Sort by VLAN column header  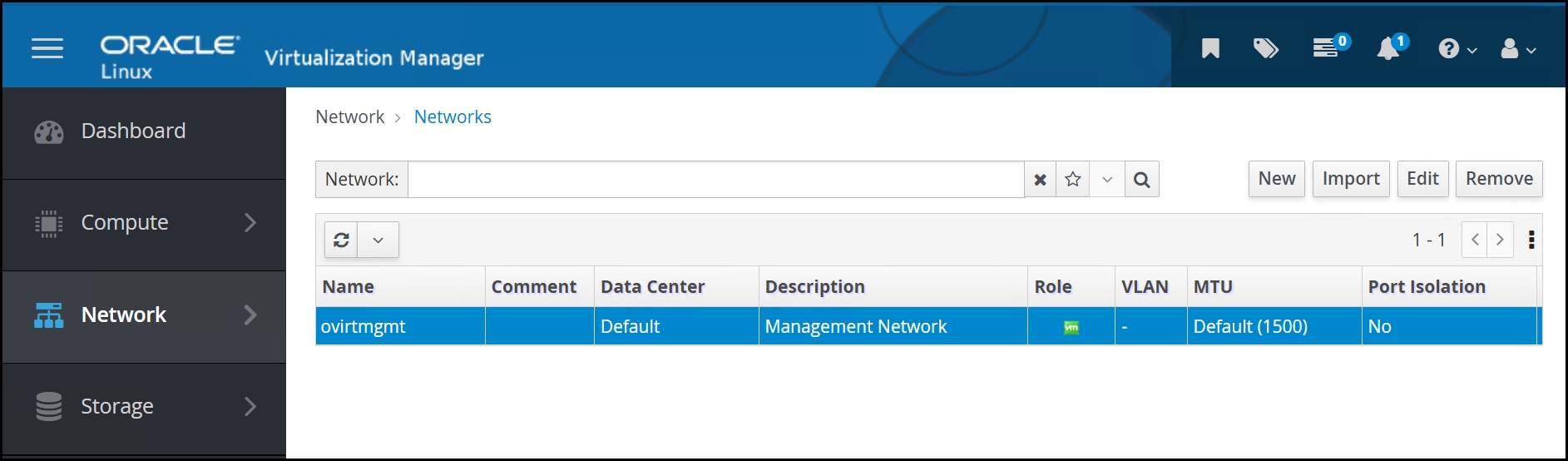[1151, 287]
